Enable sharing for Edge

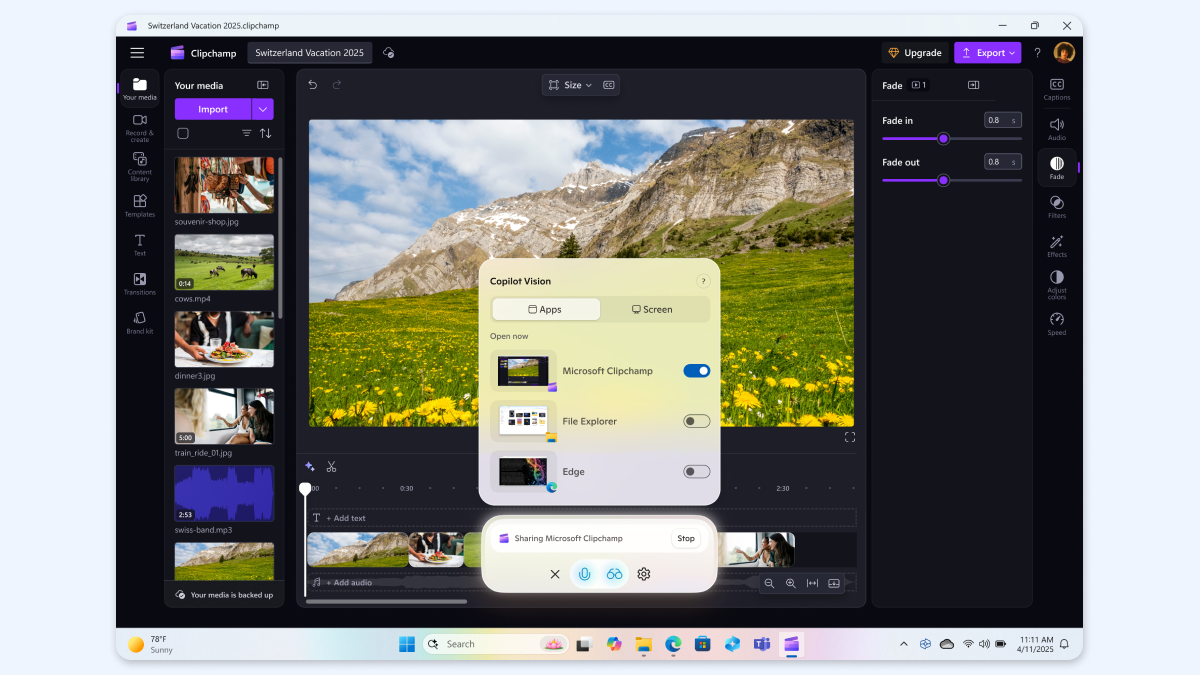697,471
